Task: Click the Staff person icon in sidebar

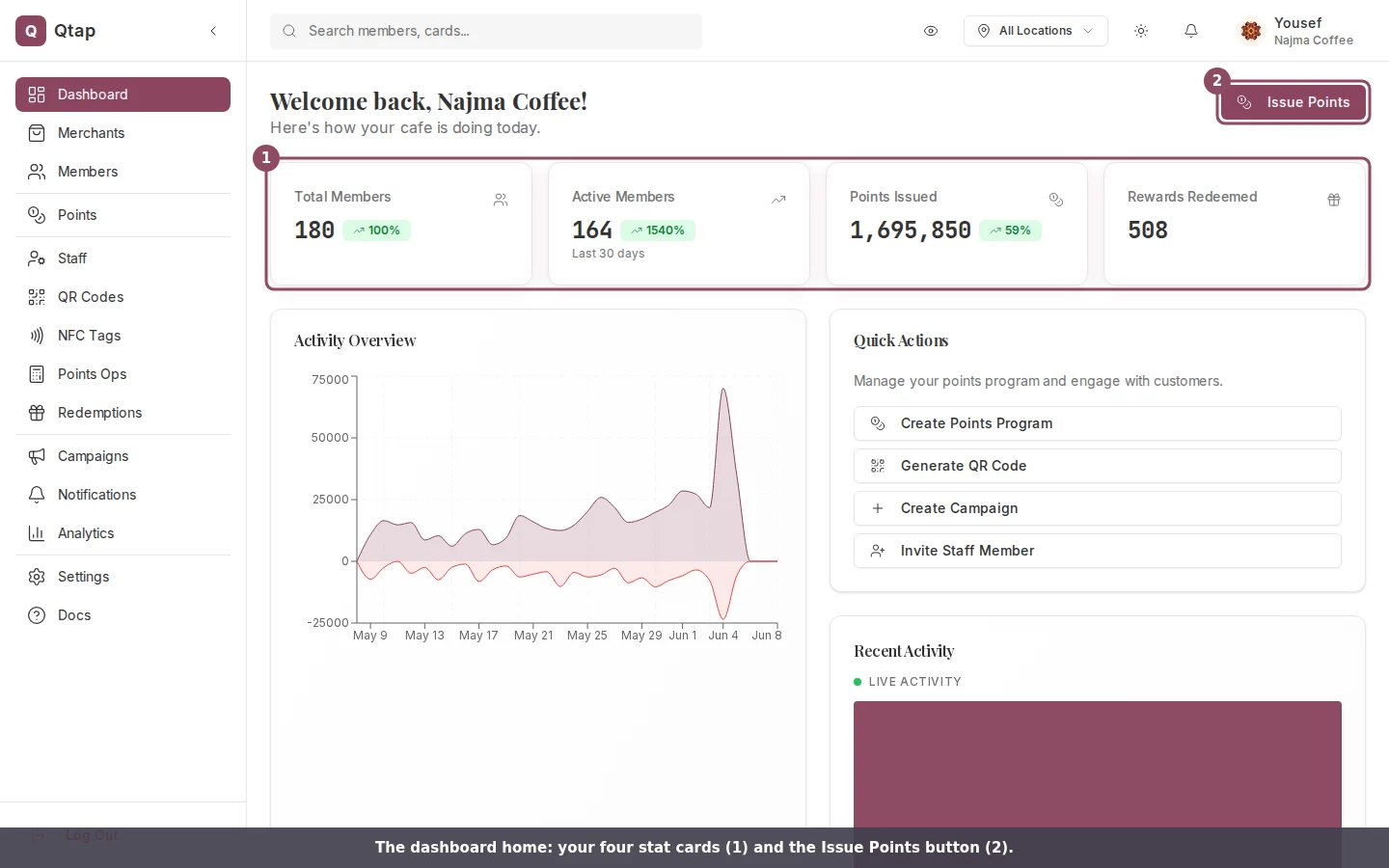Action: click(37, 258)
